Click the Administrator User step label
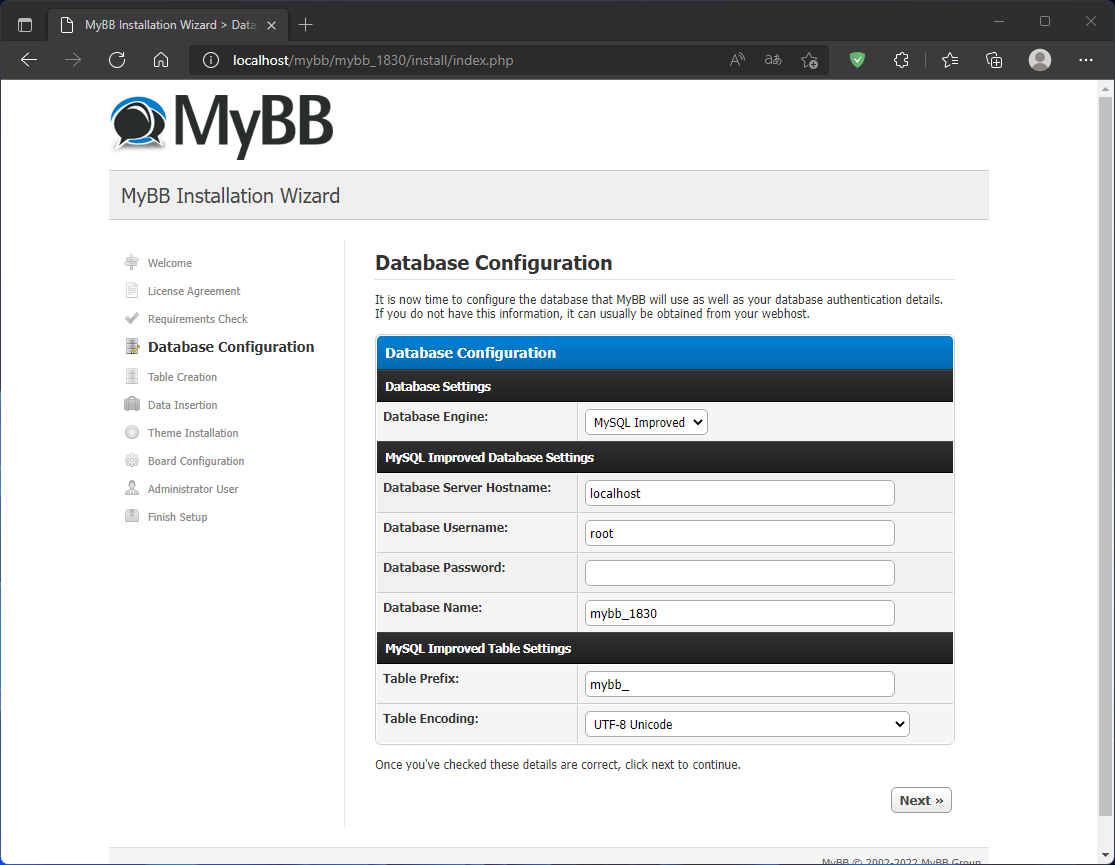 pos(193,489)
